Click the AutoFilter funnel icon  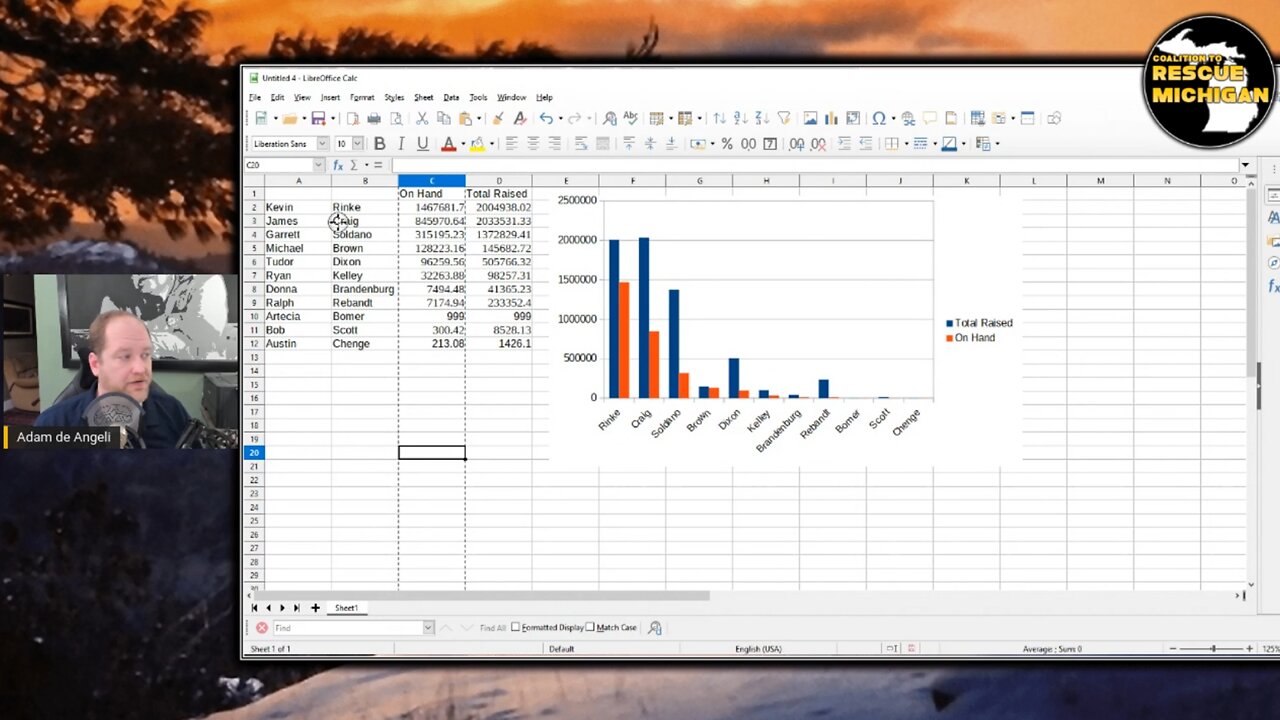784,119
